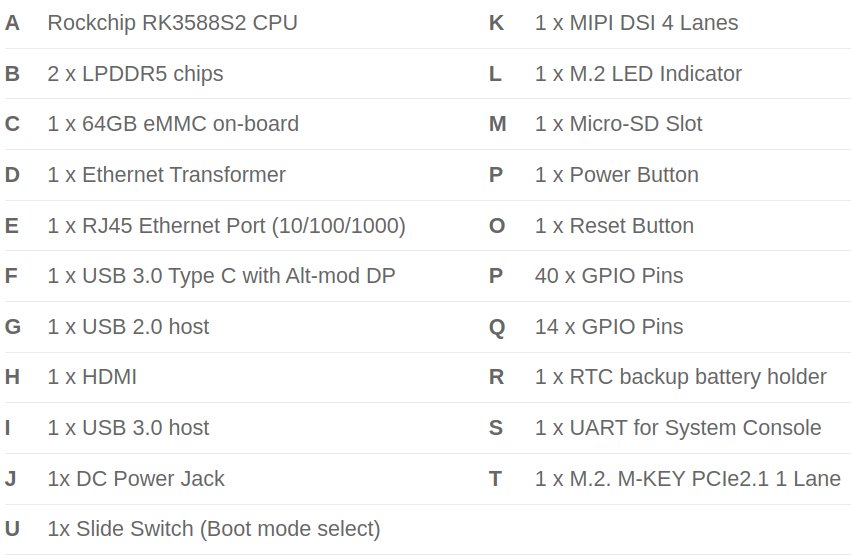Select the Ethernet Transformer entry
This screenshot has width=851, height=558.
[166, 175]
